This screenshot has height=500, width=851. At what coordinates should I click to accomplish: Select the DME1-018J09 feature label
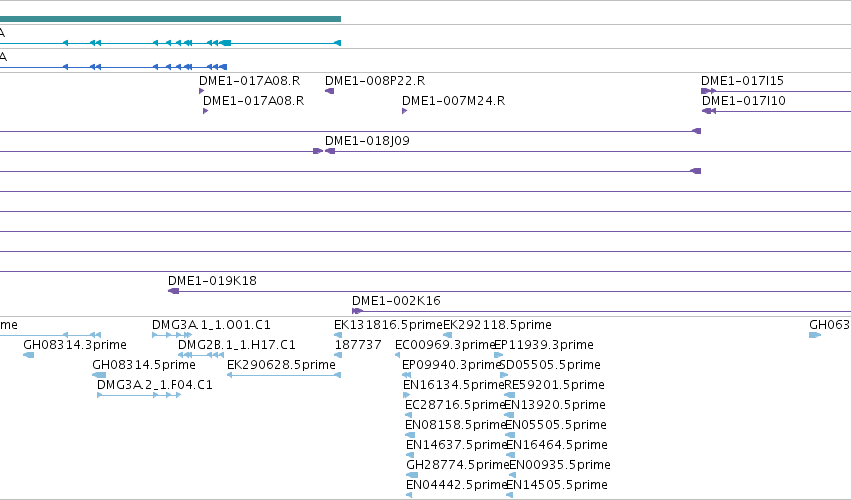point(367,141)
